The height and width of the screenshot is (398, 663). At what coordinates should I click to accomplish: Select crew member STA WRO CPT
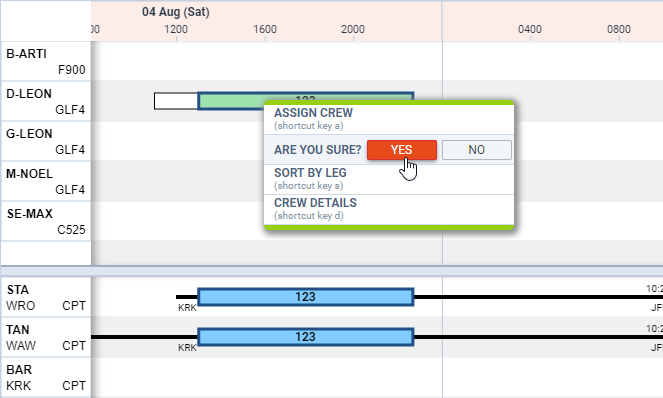[x=46, y=297]
